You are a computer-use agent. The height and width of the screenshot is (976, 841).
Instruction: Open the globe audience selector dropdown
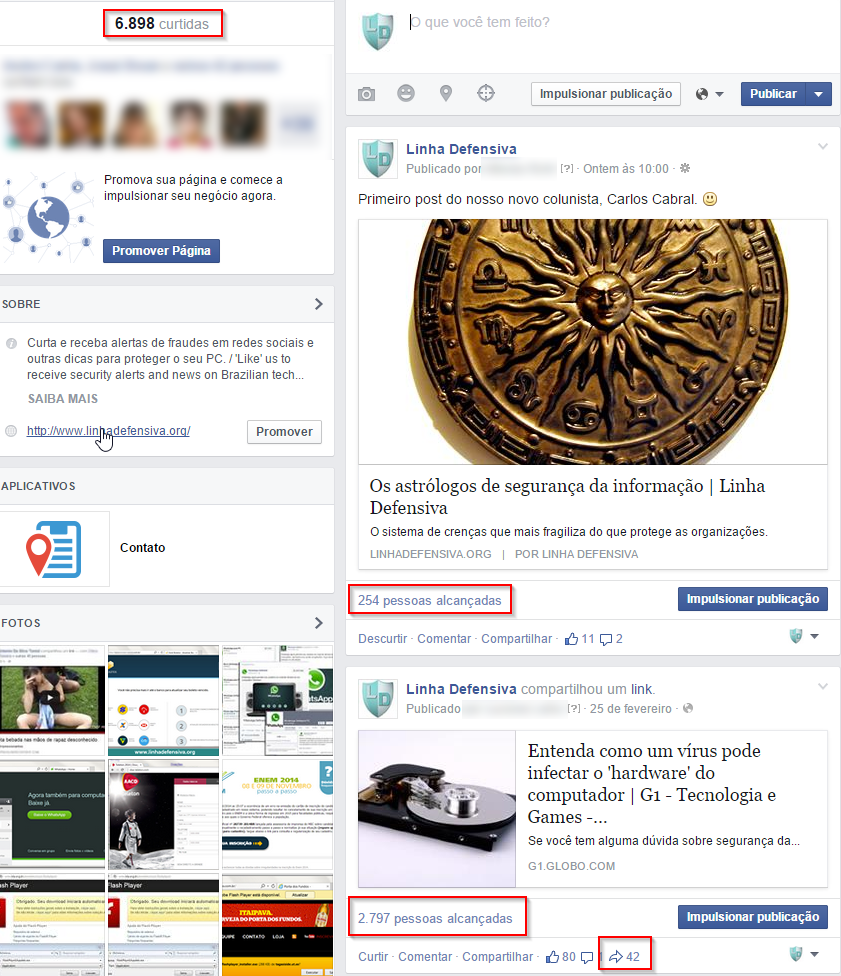point(709,94)
